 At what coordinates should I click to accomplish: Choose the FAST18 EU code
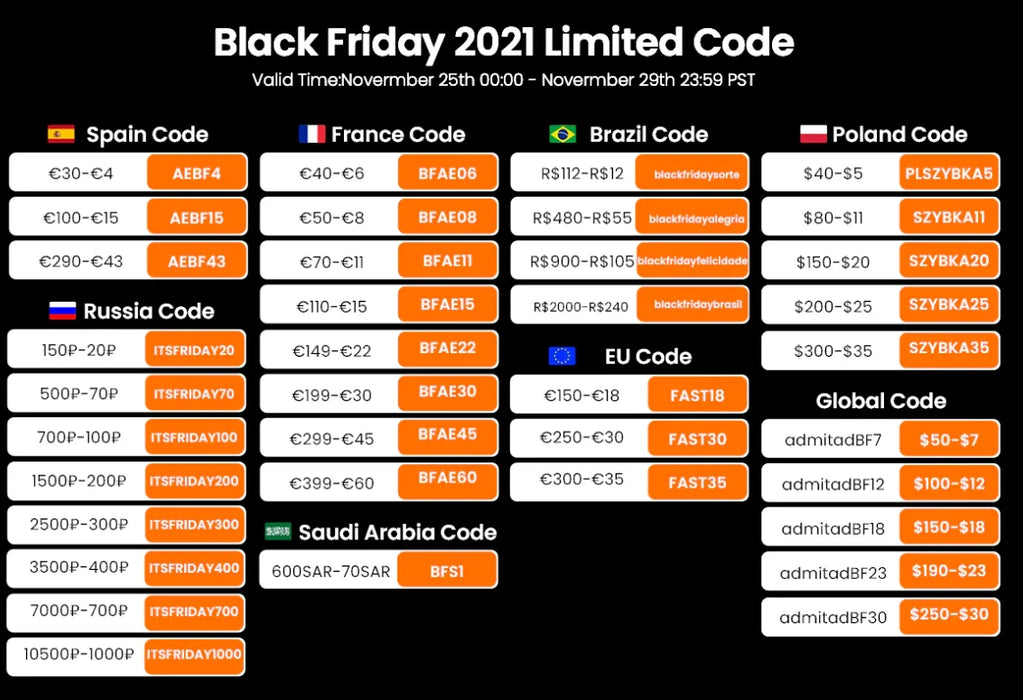coord(697,395)
